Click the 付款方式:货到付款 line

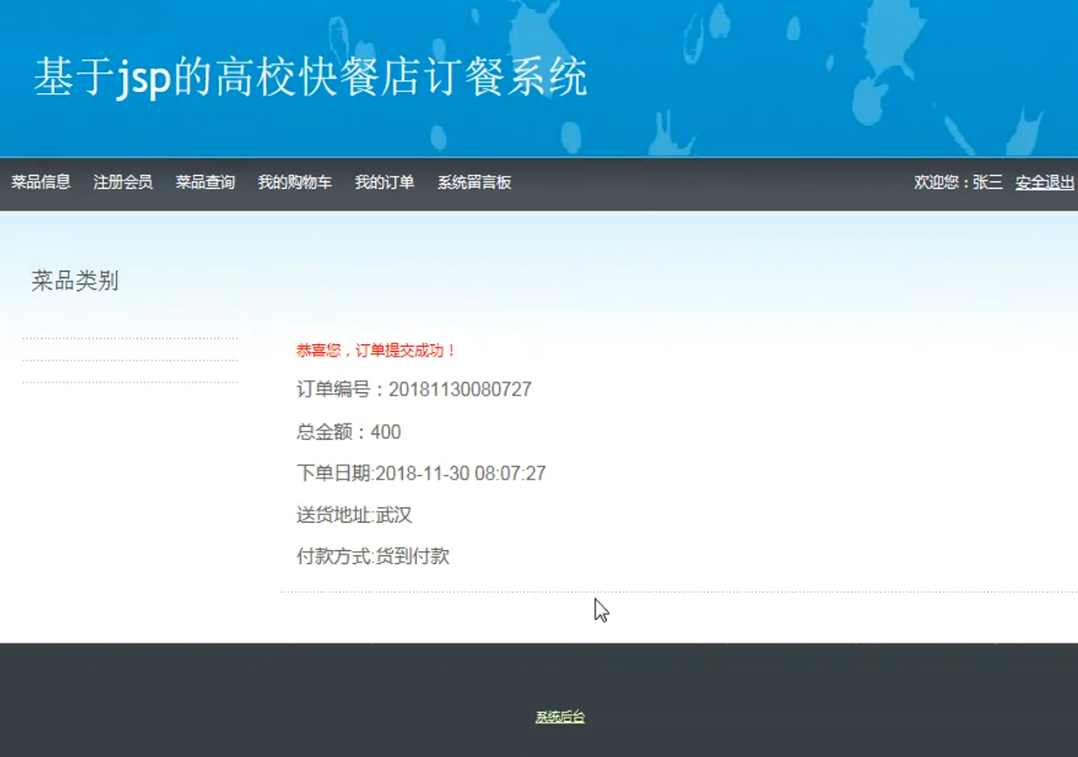coord(373,556)
